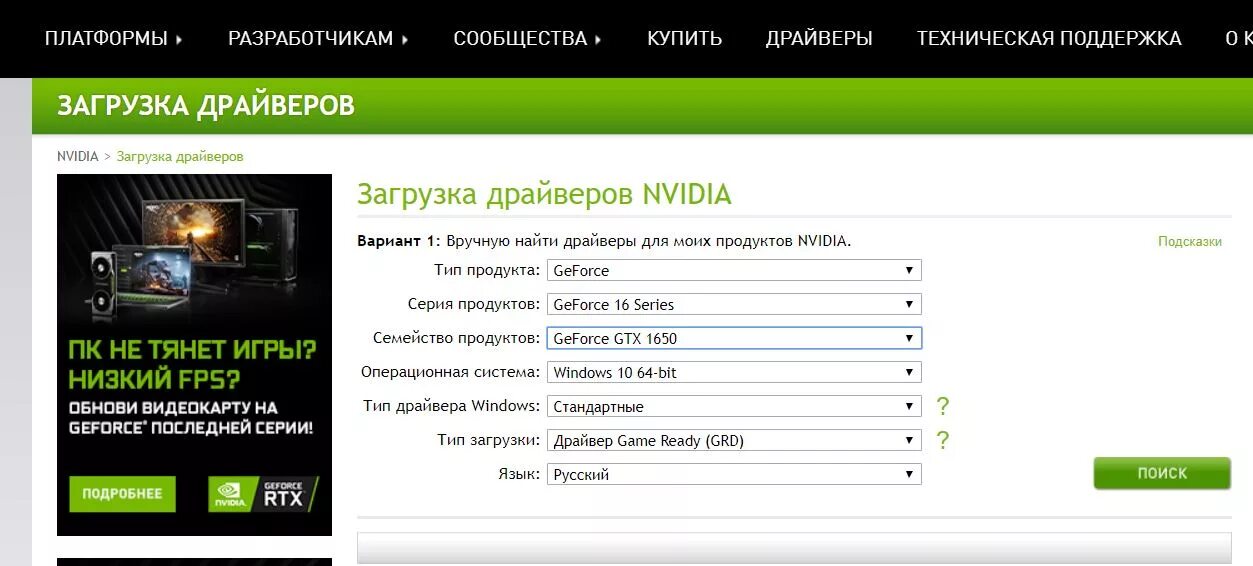Click help question mark beside Тип загрузки
The image size is (1253, 566).
click(942, 441)
